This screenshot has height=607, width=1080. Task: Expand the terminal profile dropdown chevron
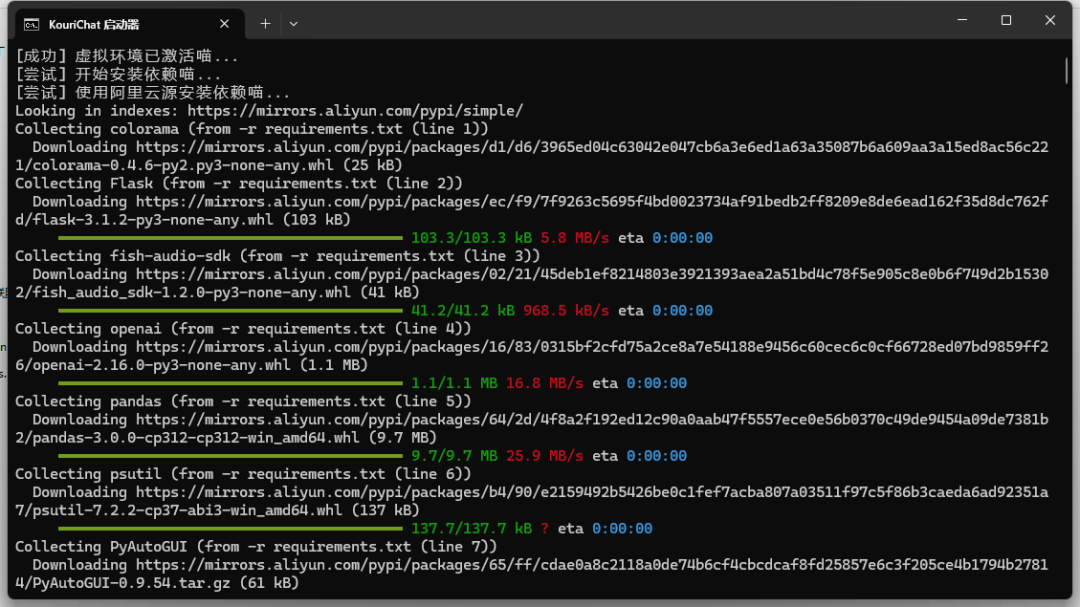tap(293, 24)
